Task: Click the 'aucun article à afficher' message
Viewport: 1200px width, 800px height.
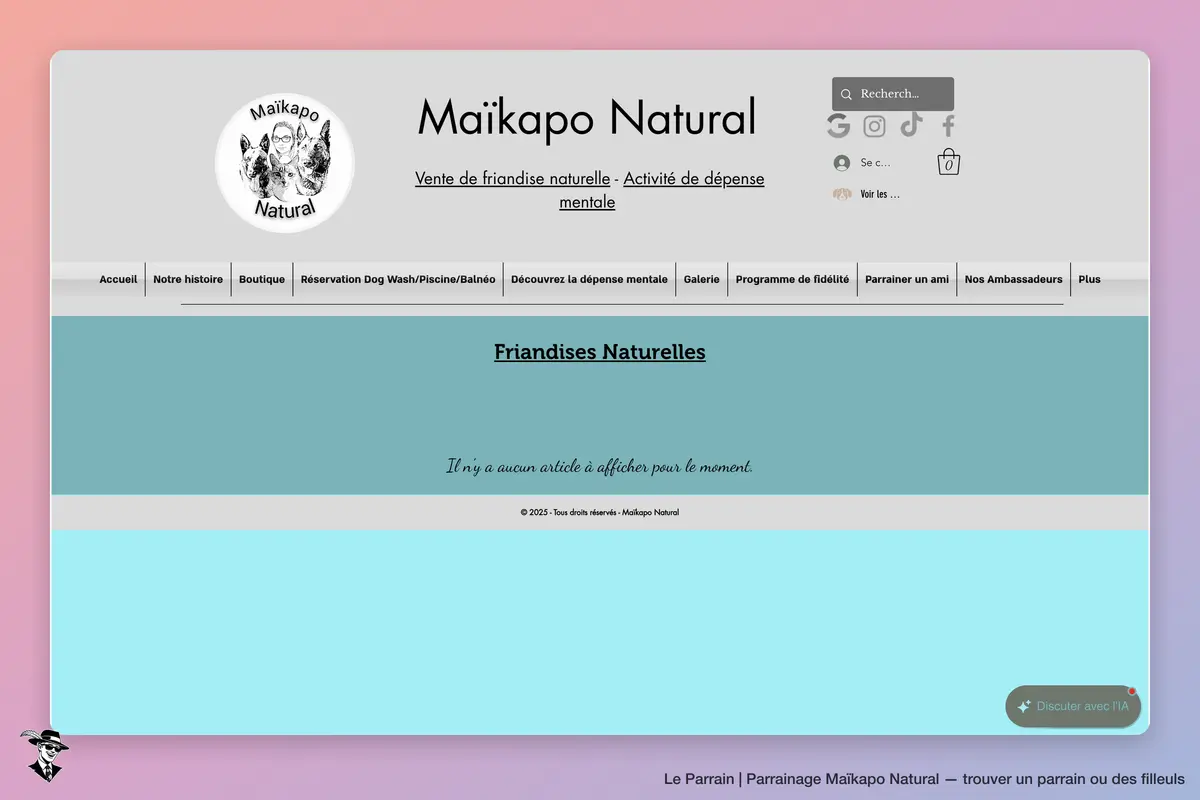Action: pyautogui.click(x=600, y=466)
